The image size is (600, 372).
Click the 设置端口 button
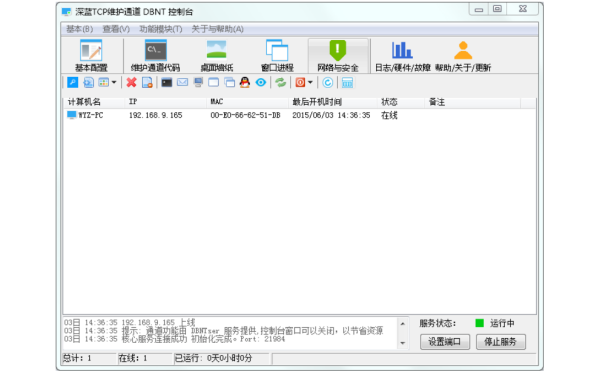click(x=445, y=341)
